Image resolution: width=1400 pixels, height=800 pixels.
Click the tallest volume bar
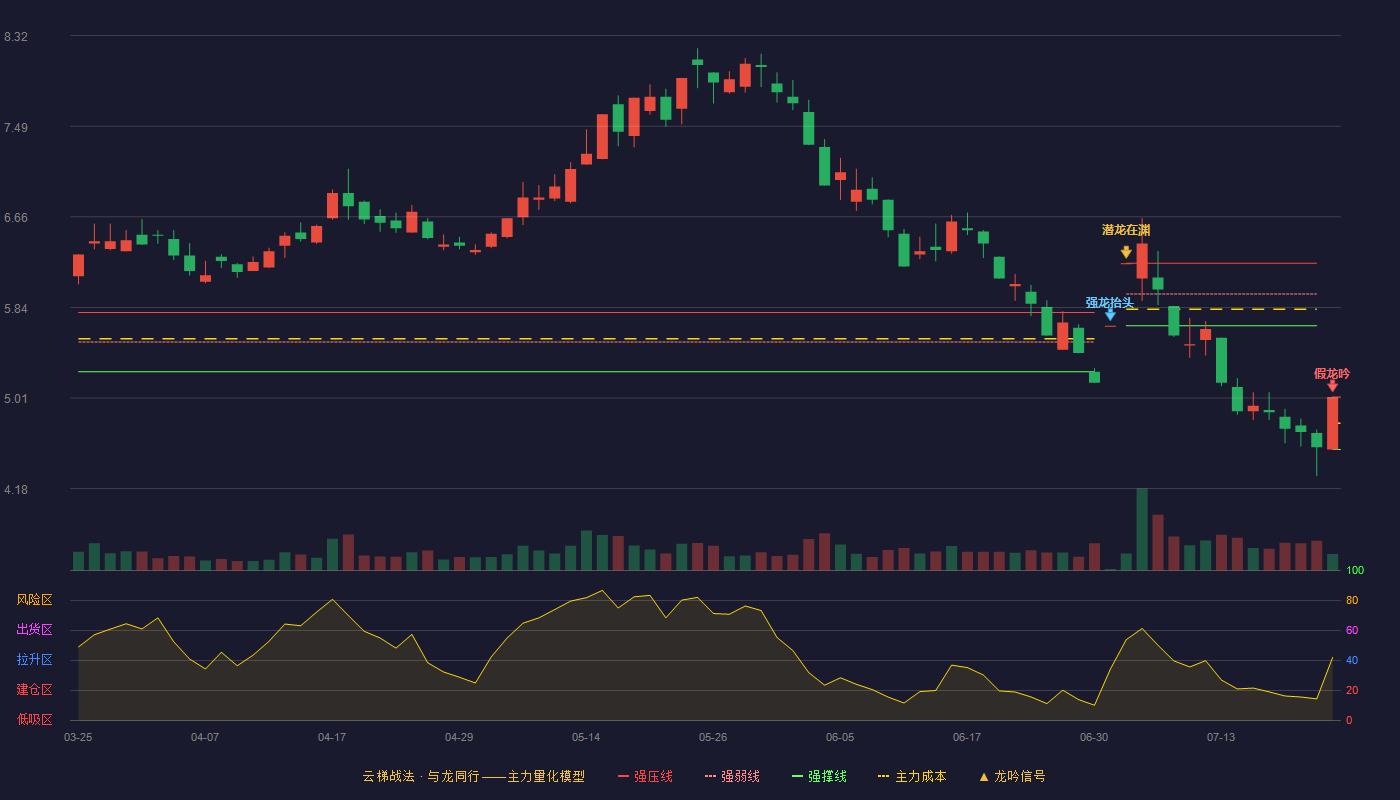[x=1142, y=529]
